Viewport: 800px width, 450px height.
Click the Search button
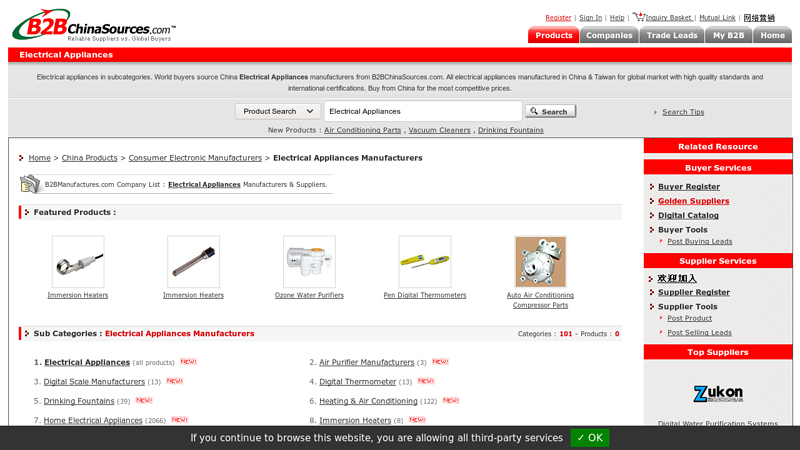551,111
